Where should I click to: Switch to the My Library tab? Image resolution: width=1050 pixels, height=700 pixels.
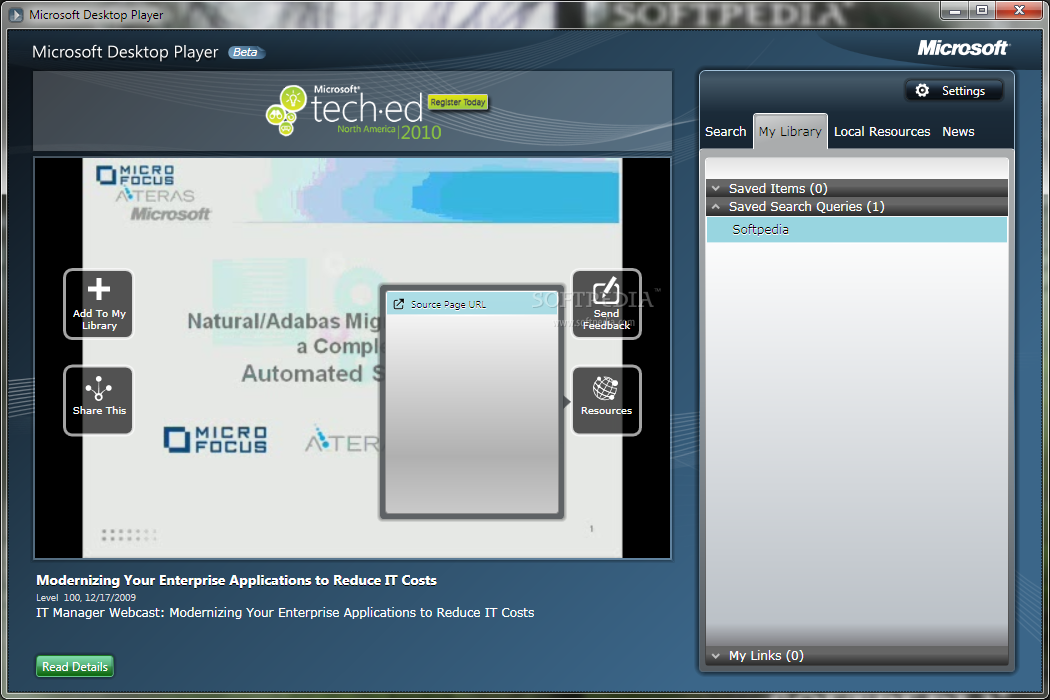click(x=790, y=131)
